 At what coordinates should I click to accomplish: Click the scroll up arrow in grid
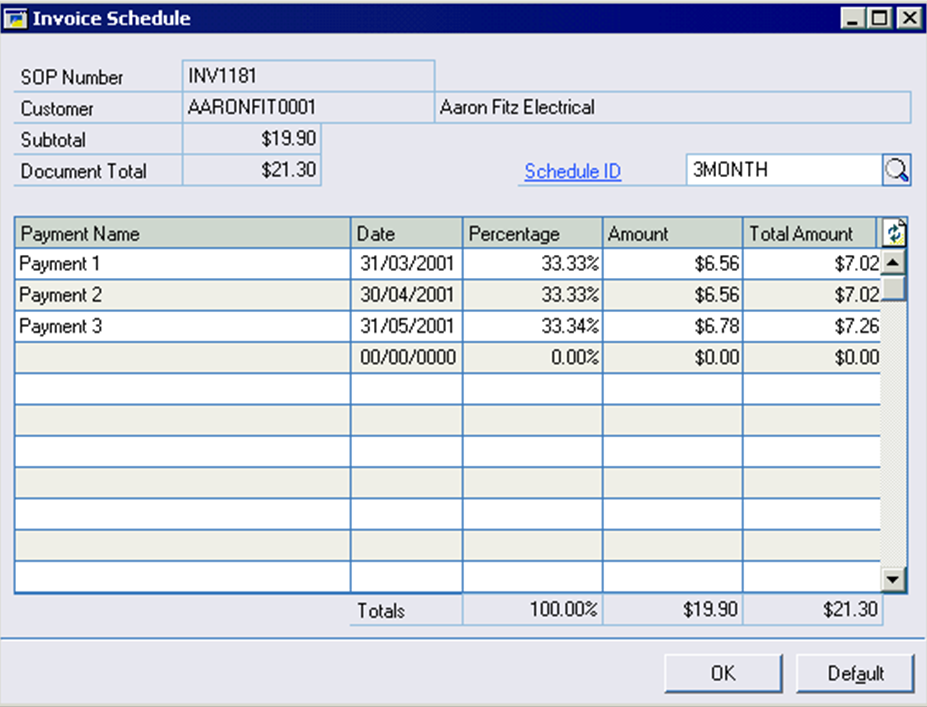(x=894, y=263)
